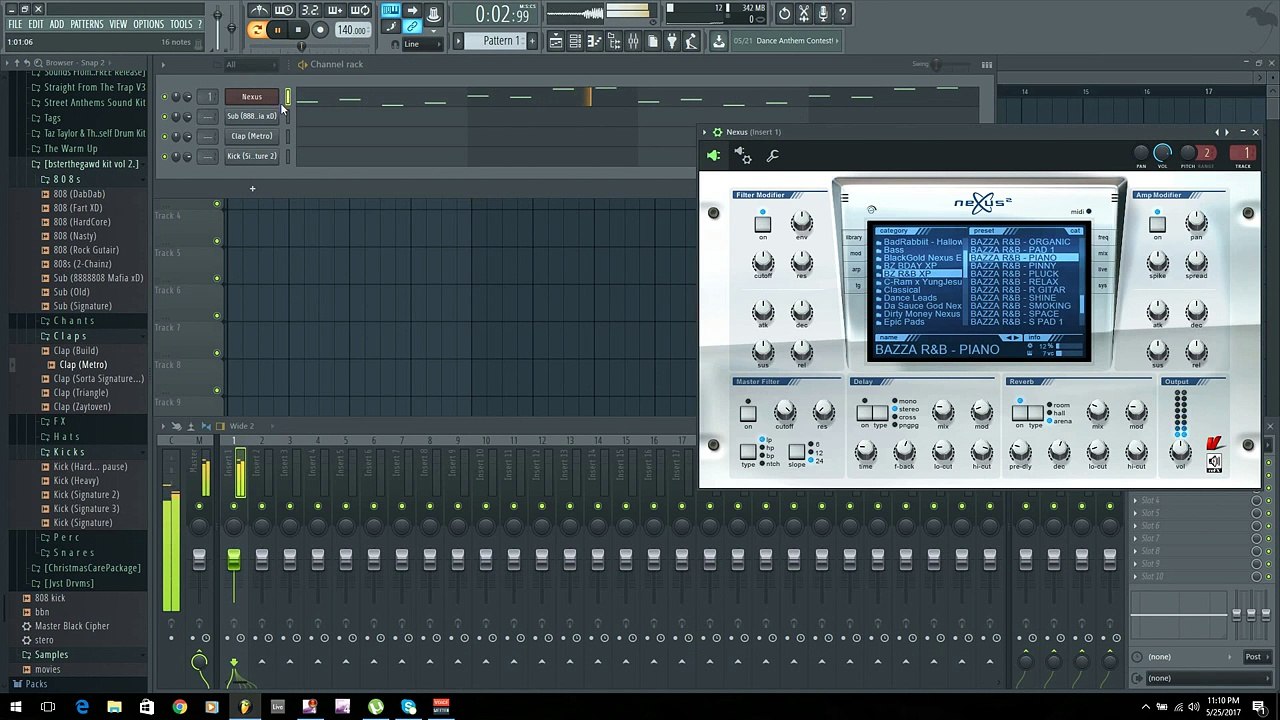Click the record button in transport
1280x720 pixels.
(320, 30)
